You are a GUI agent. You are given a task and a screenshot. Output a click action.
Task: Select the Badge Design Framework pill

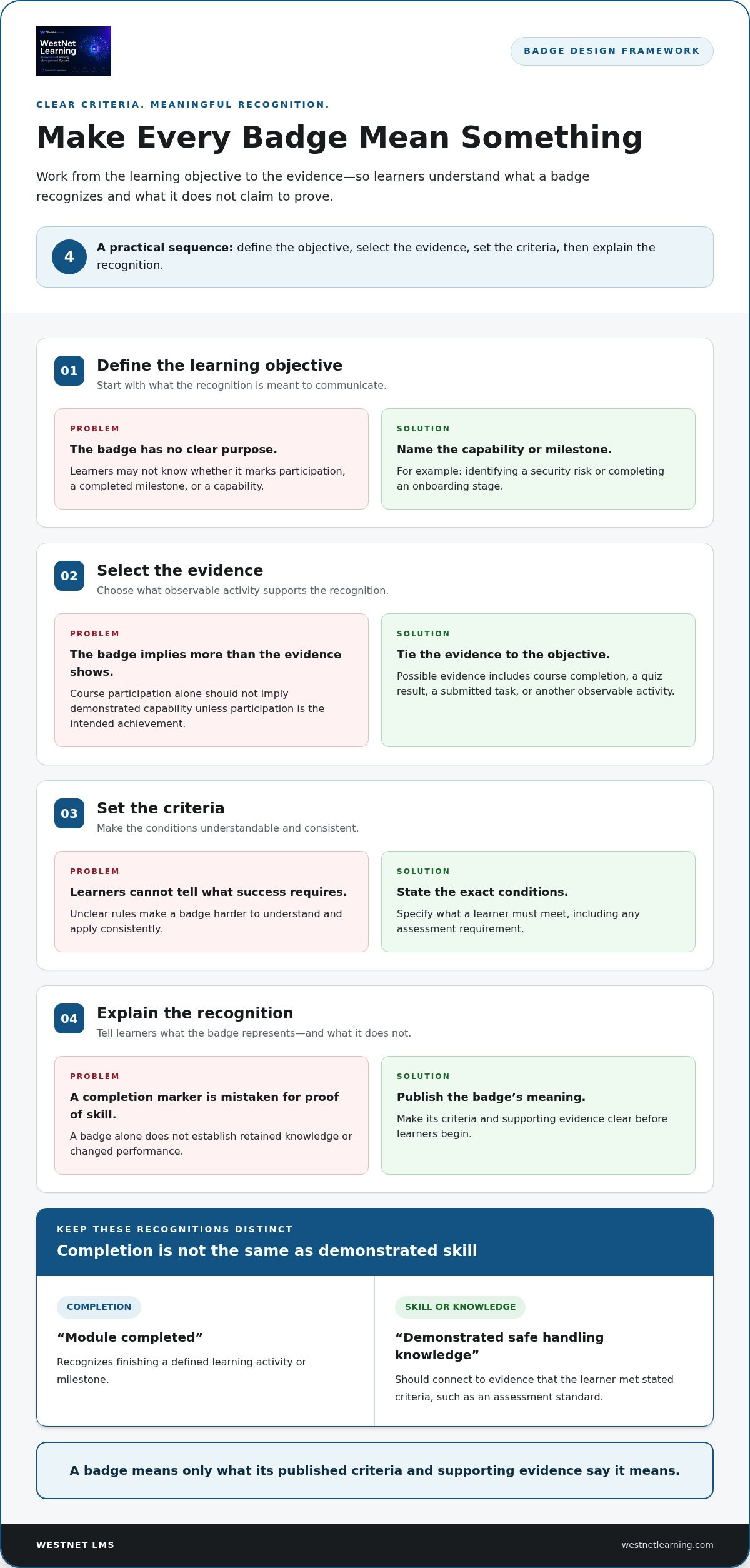tap(612, 51)
